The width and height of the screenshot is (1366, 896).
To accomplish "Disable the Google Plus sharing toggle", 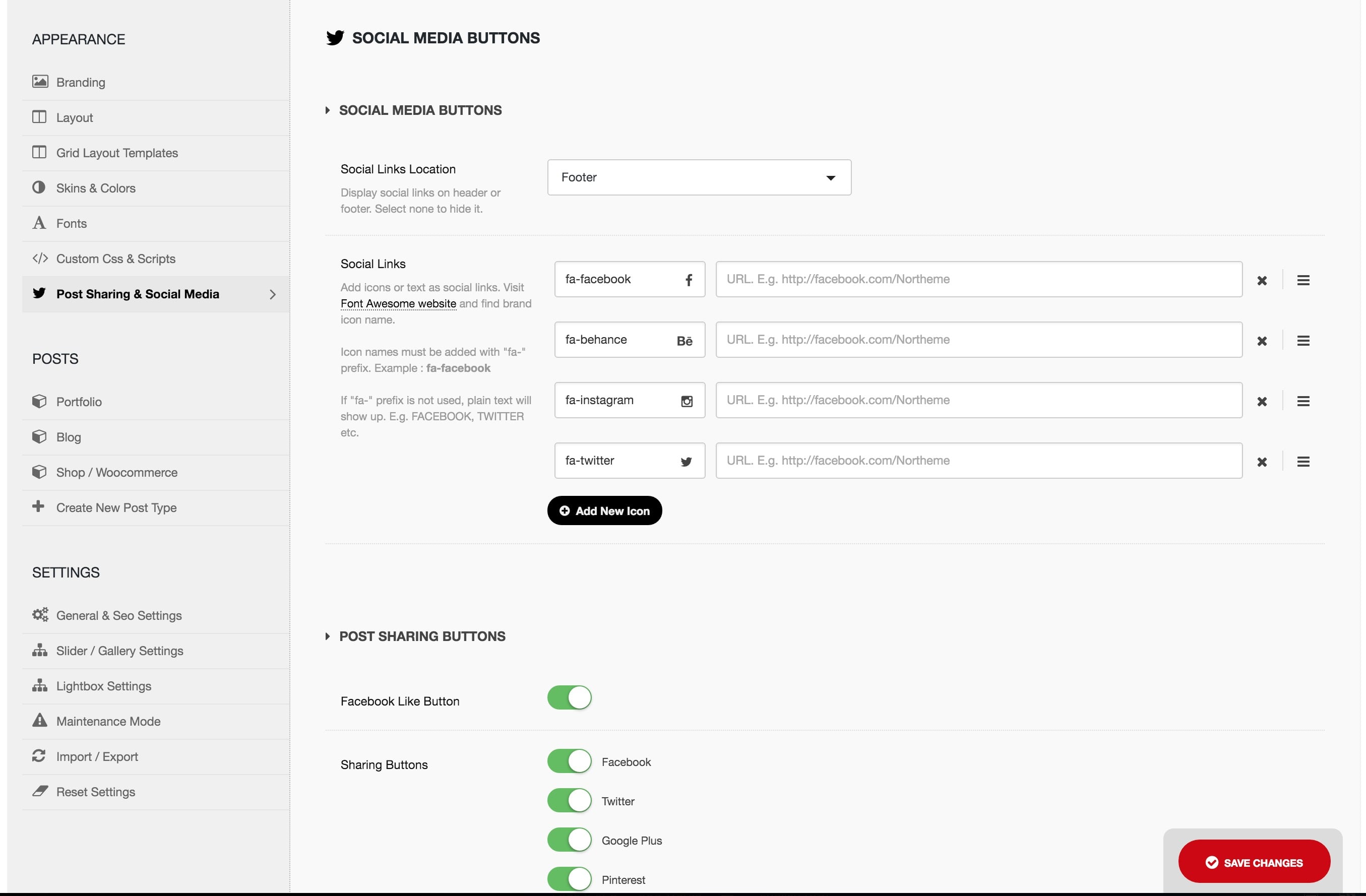I will coord(569,839).
